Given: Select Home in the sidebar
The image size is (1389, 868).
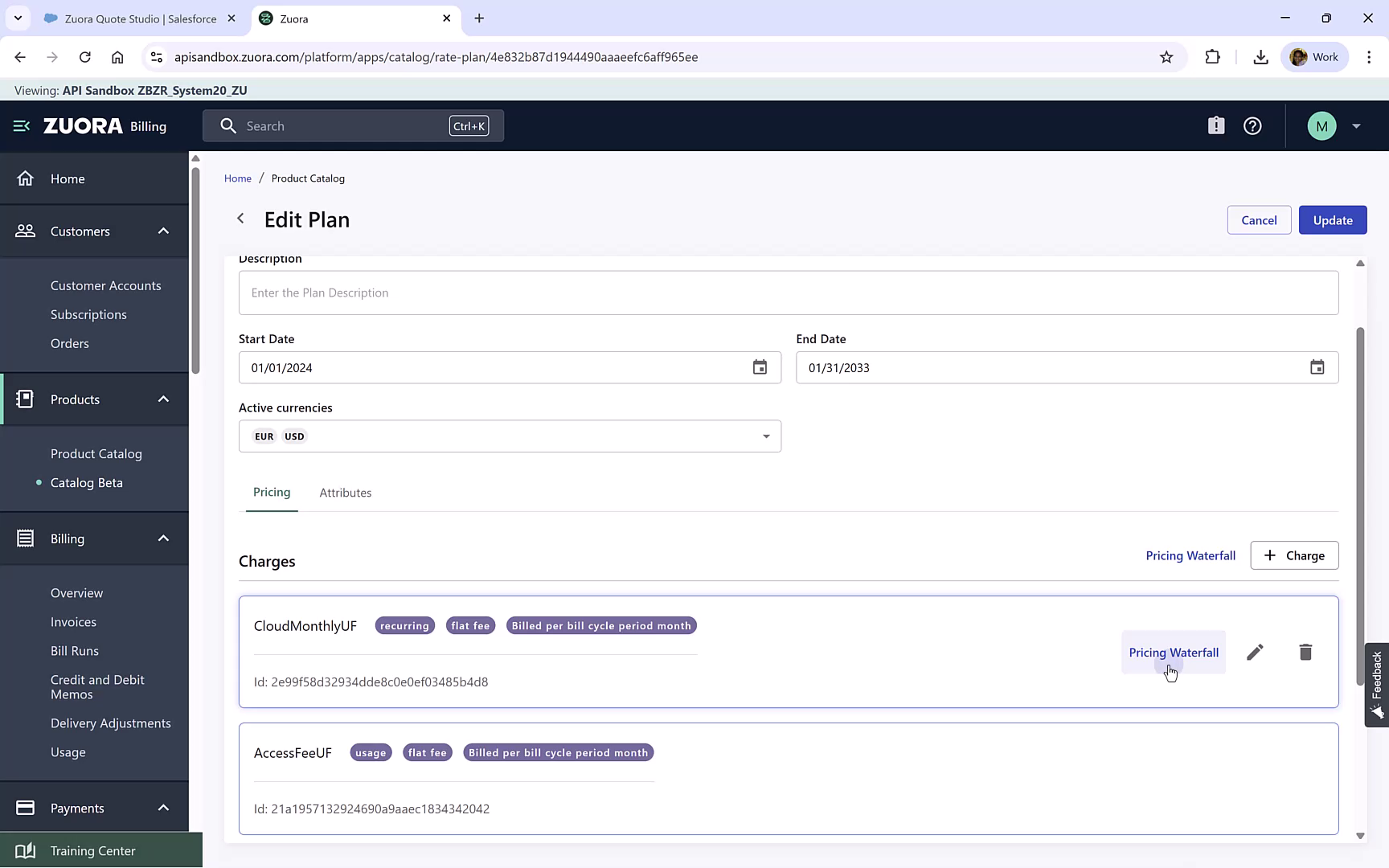Looking at the screenshot, I should click(68, 178).
